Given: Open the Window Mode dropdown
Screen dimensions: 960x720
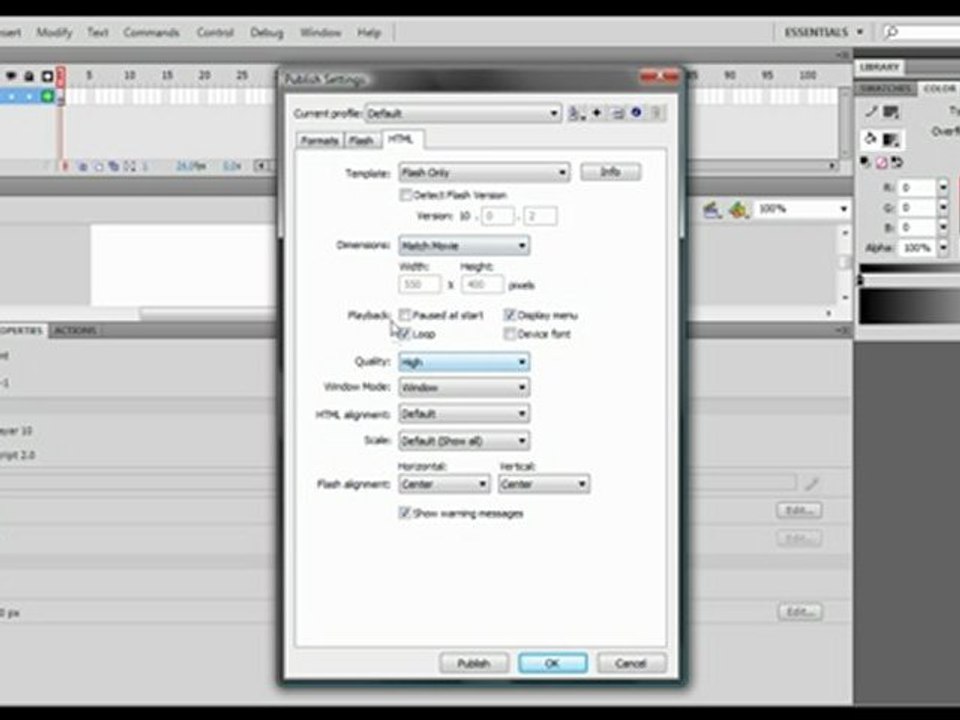Looking at the screenshot, I should point(464,388).
